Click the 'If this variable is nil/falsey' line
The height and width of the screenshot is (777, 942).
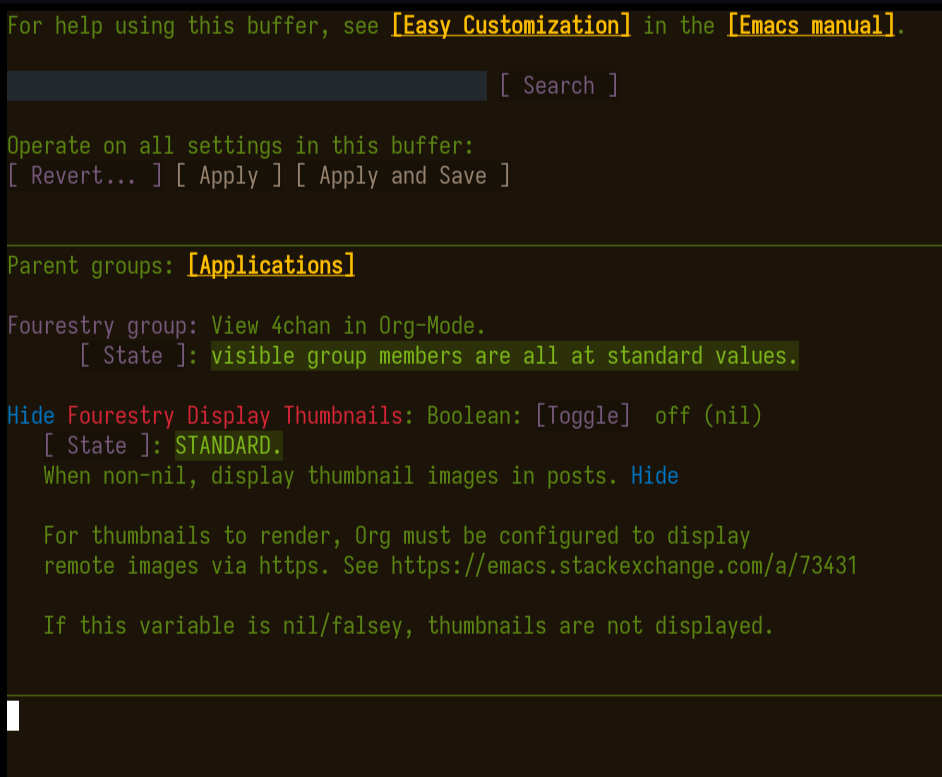coord(408,626)
